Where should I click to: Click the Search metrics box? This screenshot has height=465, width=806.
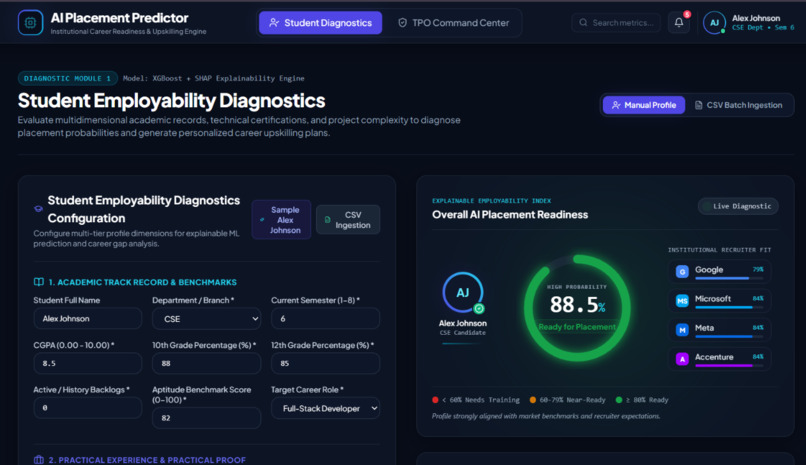point(616,23)
